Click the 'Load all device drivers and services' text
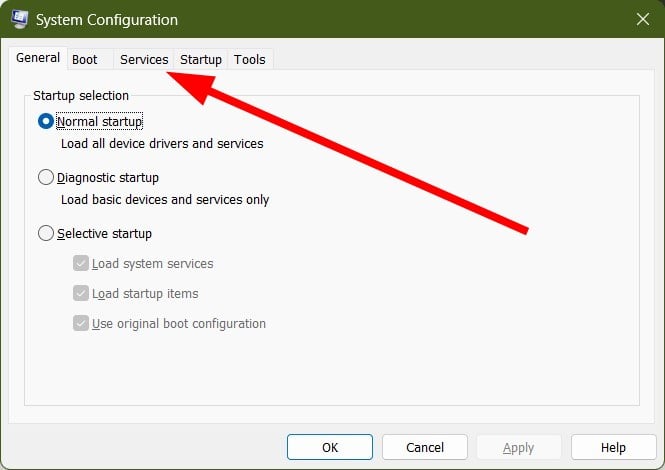This screenshot has width=665, height=470. click(x=162, y=143)
